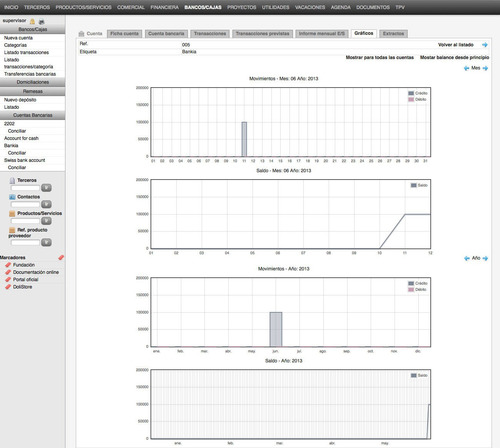The height and width of the screenshot is (448, 500).
Task: Open the COMERCIAL menu
Action: point(131,7)
